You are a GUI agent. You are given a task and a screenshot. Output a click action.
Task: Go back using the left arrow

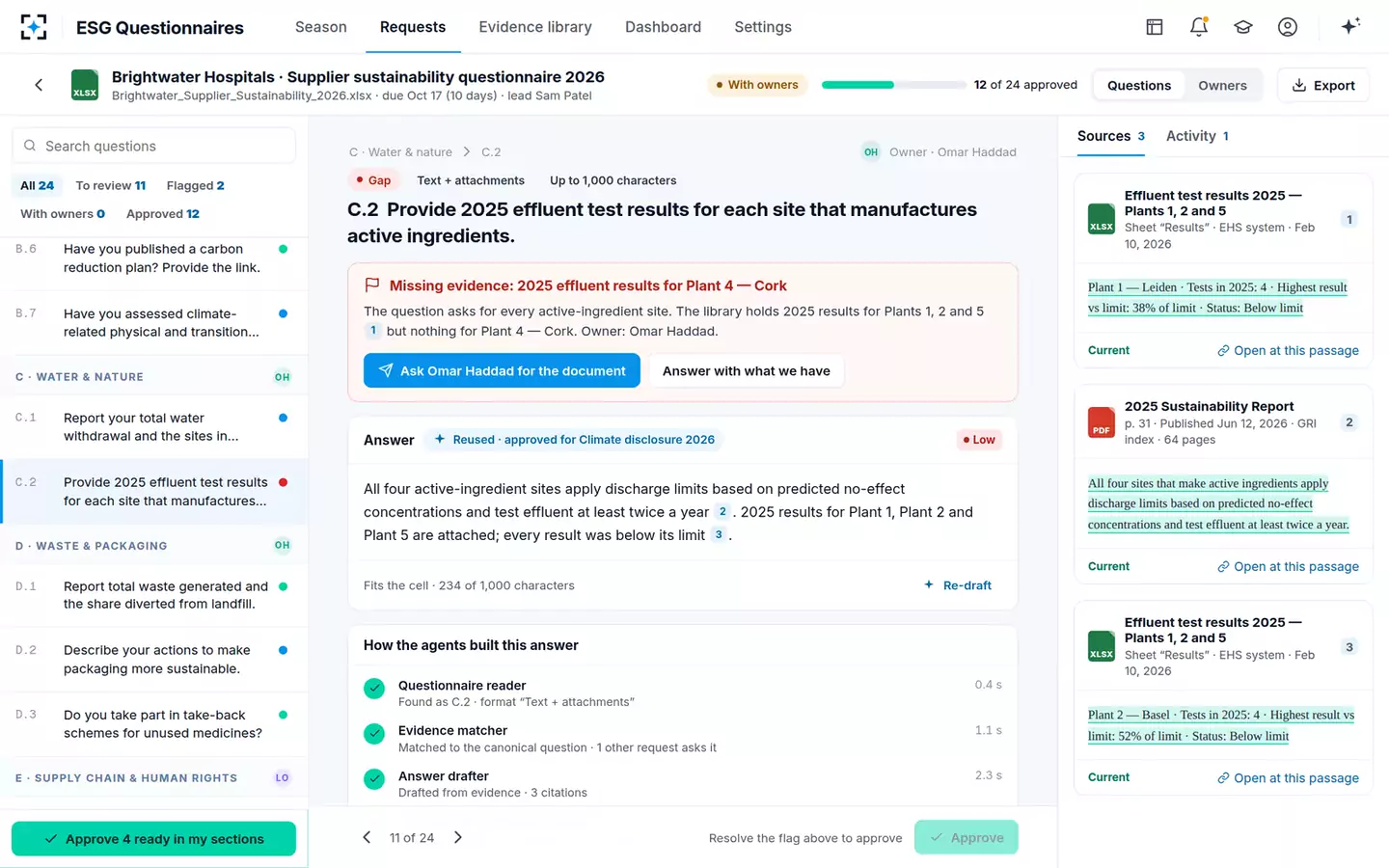point(39,85)
